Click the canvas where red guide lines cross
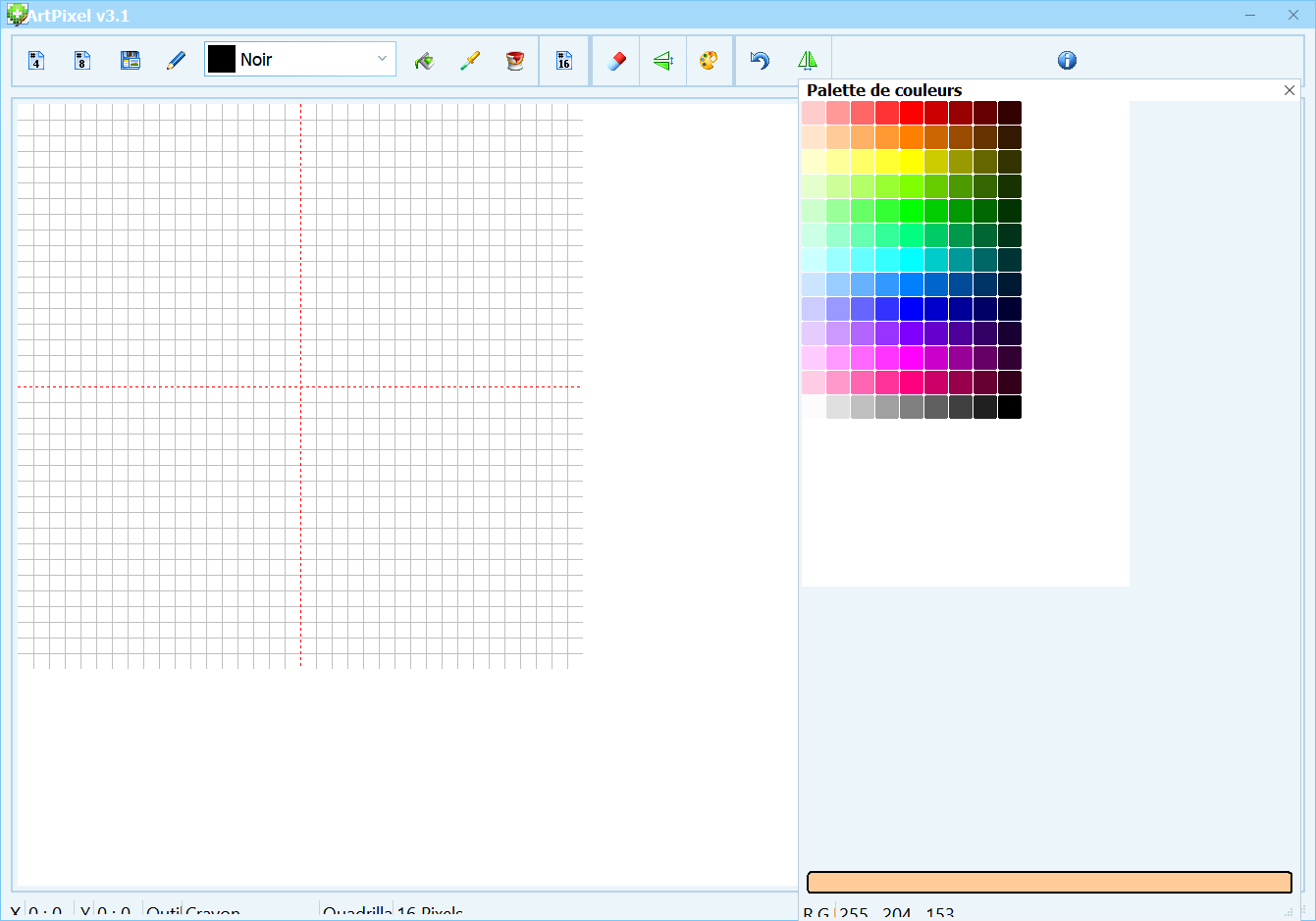Image resolution: width=1316 pixels, height=921 pixels. [x=300, y=386]
